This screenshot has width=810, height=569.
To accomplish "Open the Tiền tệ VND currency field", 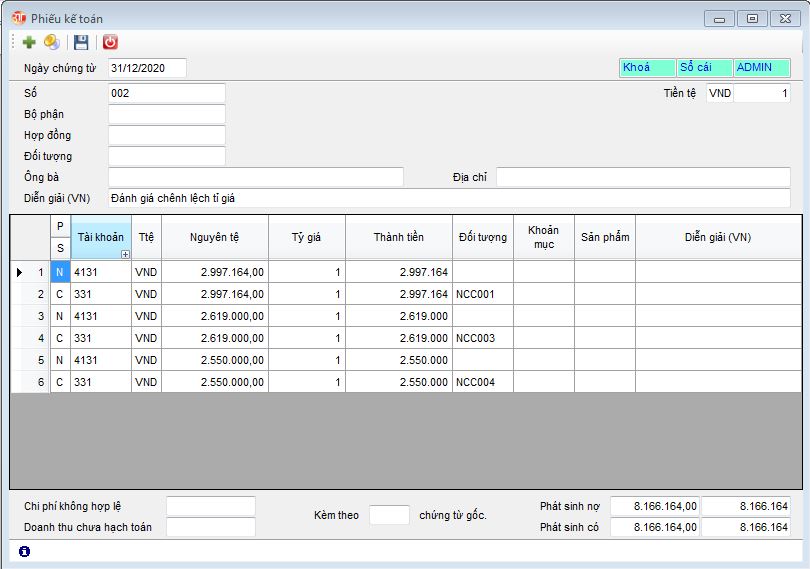I will (720, 93).
